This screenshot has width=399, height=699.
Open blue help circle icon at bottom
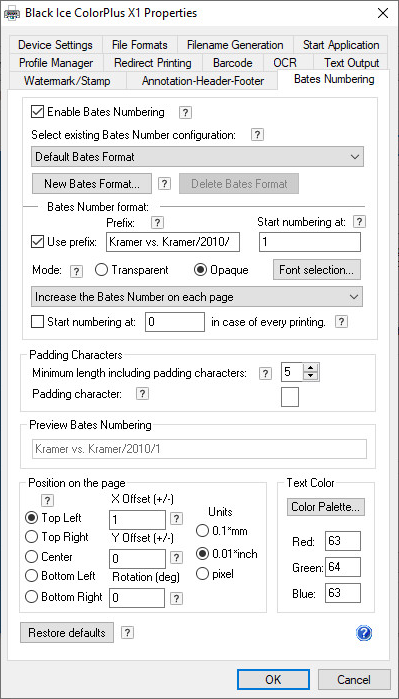coord(364,633)
